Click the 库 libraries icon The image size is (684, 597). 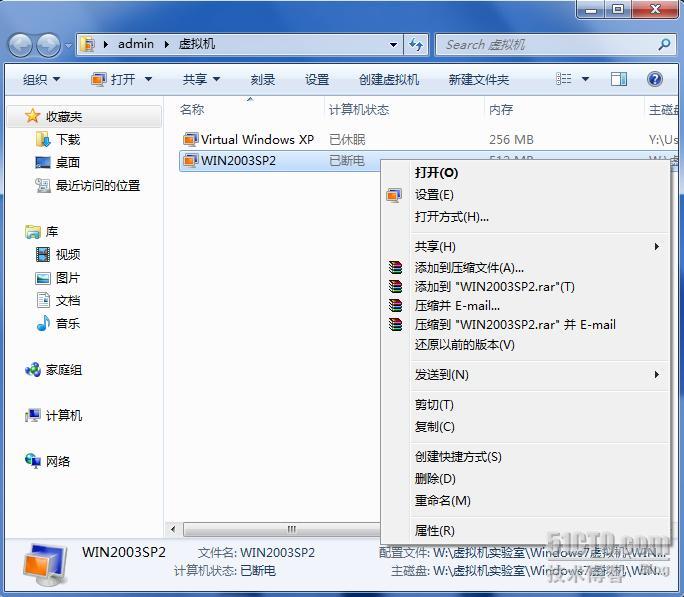pyautogui.click(x=33, y=232)
